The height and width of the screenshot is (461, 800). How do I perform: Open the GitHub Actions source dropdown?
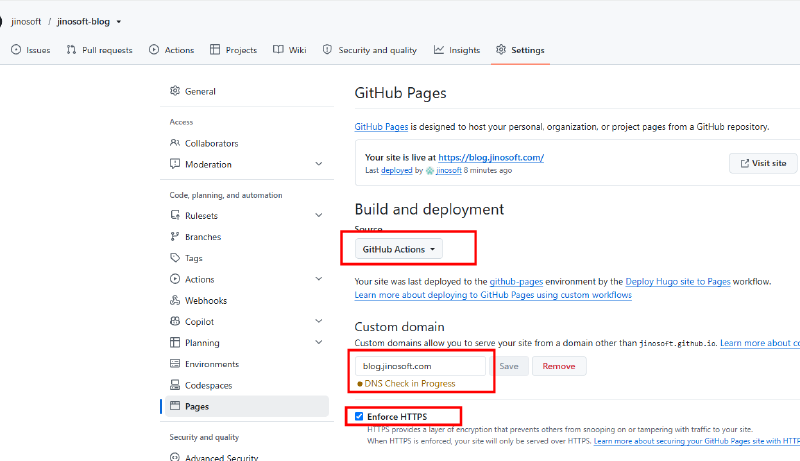pyautogui.click(x=398, y=249)
